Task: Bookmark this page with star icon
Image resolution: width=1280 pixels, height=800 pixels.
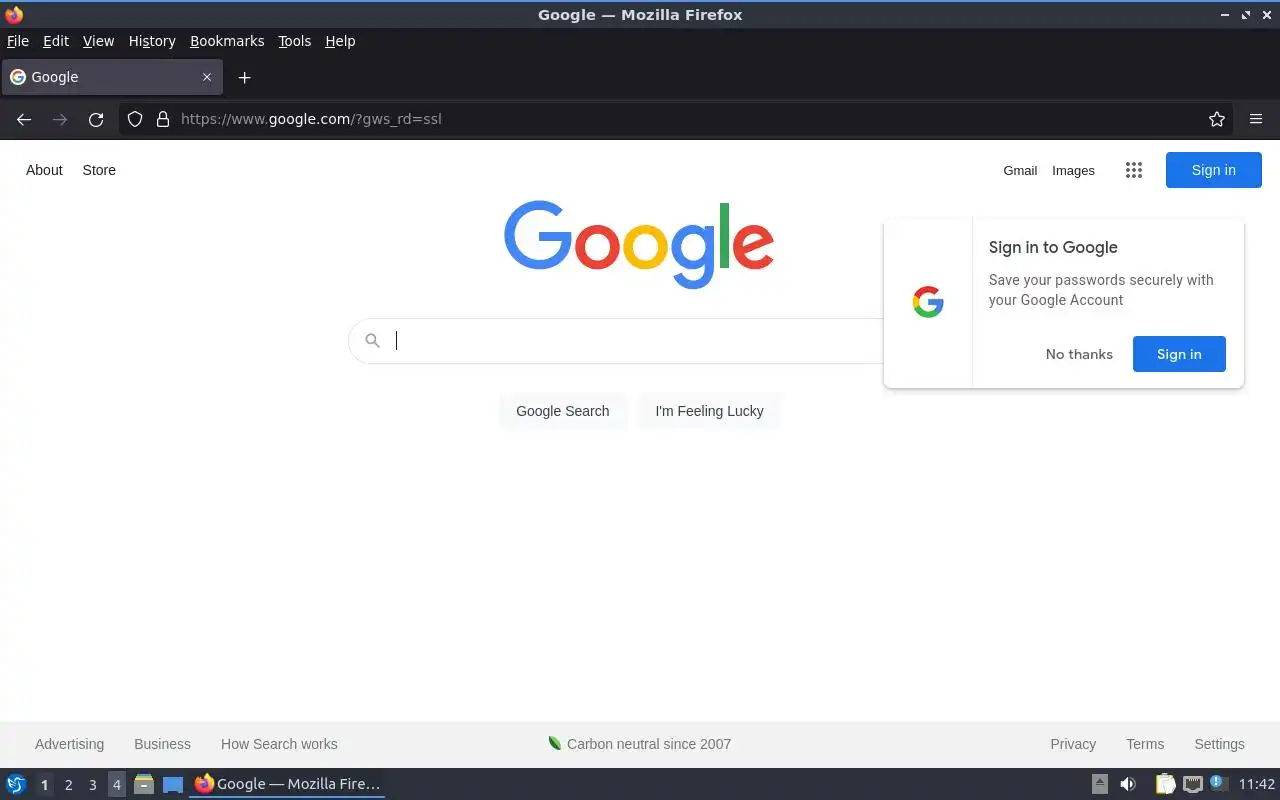Action: tap(1217, 119)
